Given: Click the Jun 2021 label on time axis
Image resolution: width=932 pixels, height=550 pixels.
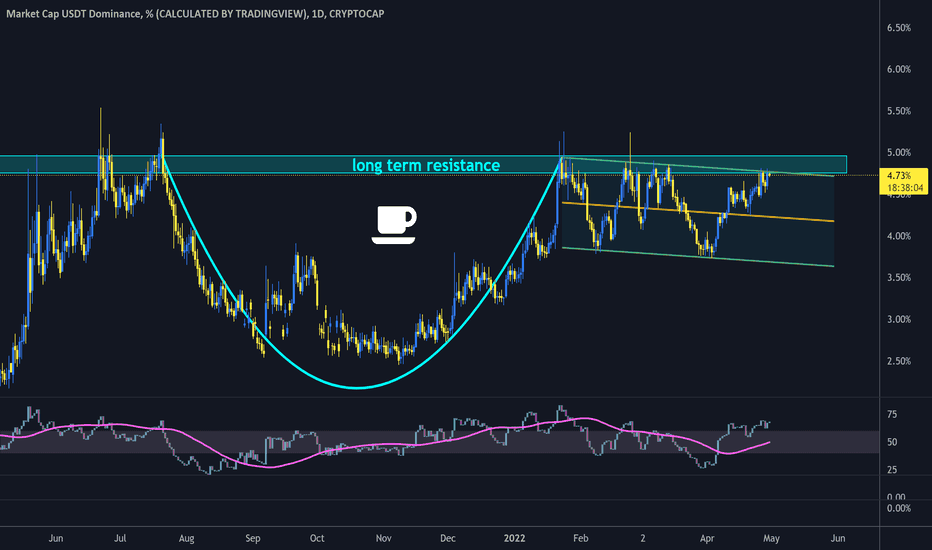Looking at the screenshot, I should click(x=55, y=538).
